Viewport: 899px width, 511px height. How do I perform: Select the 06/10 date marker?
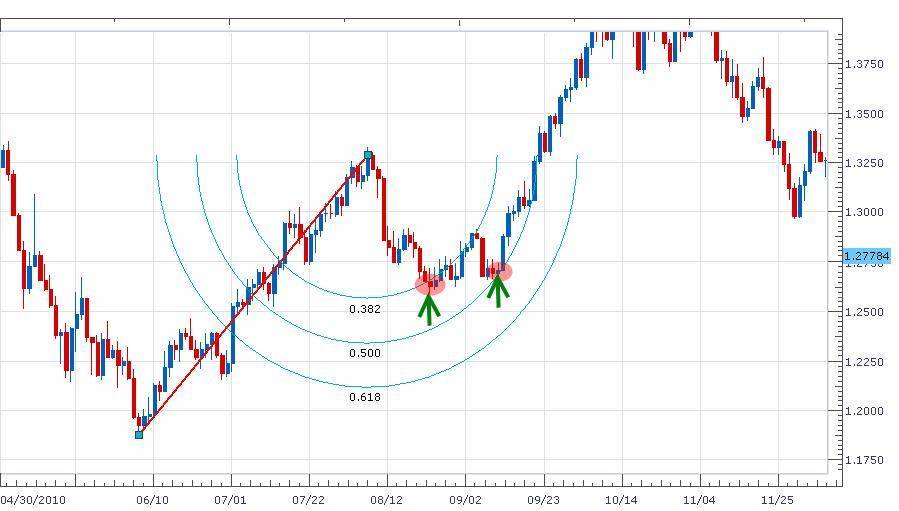(153, 499)
